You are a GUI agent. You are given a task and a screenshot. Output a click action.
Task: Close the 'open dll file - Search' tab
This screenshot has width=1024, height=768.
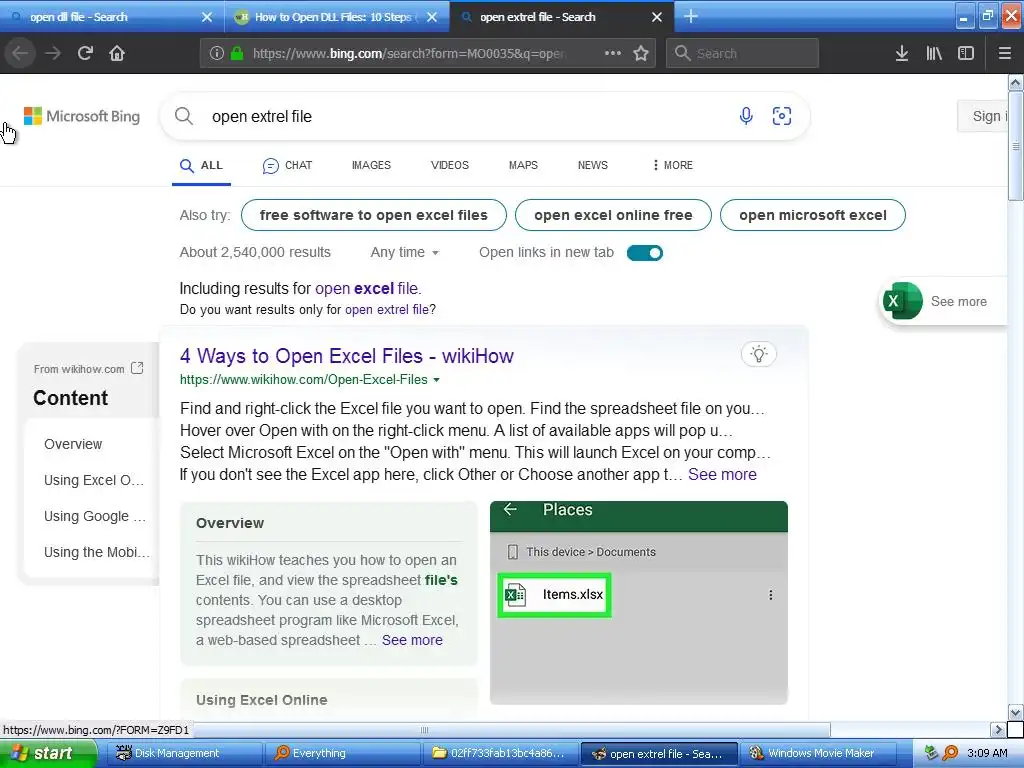[x=207, y=17]
